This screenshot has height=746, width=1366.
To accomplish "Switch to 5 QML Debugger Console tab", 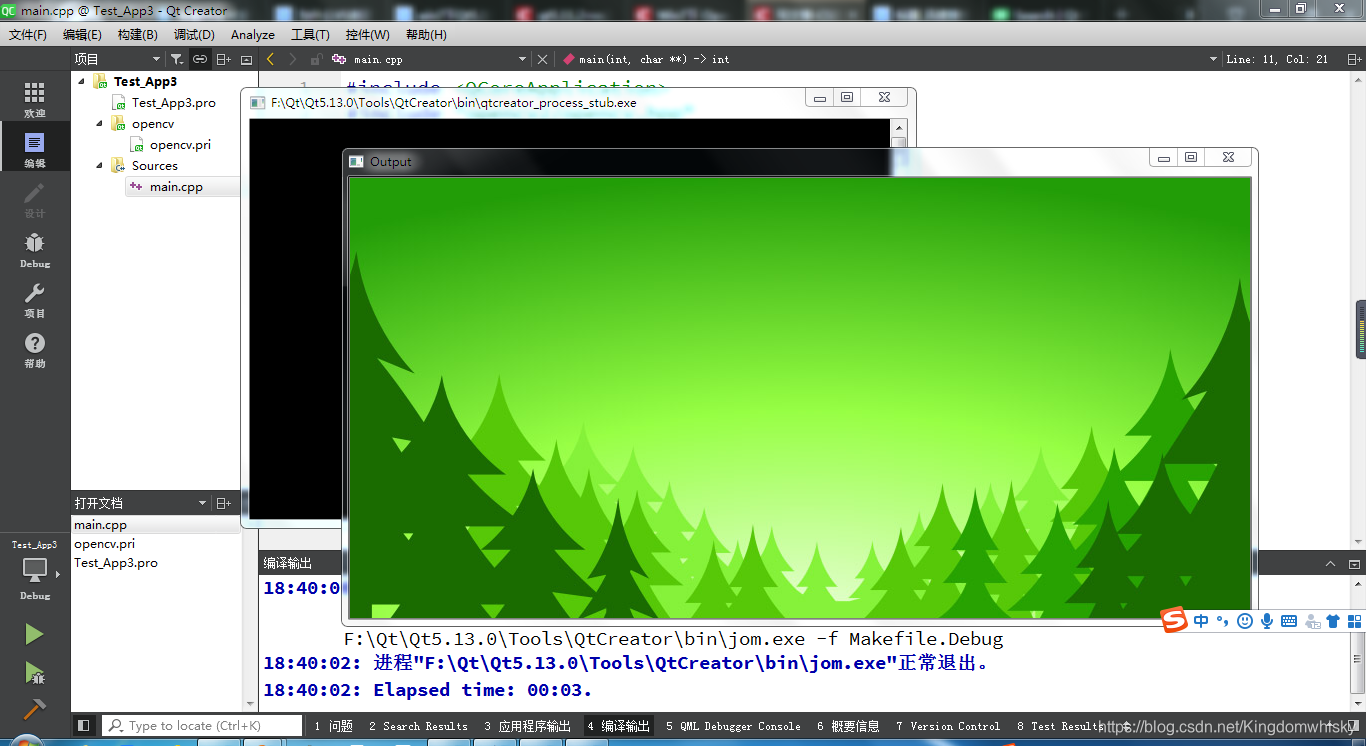I will pos(733,726).
